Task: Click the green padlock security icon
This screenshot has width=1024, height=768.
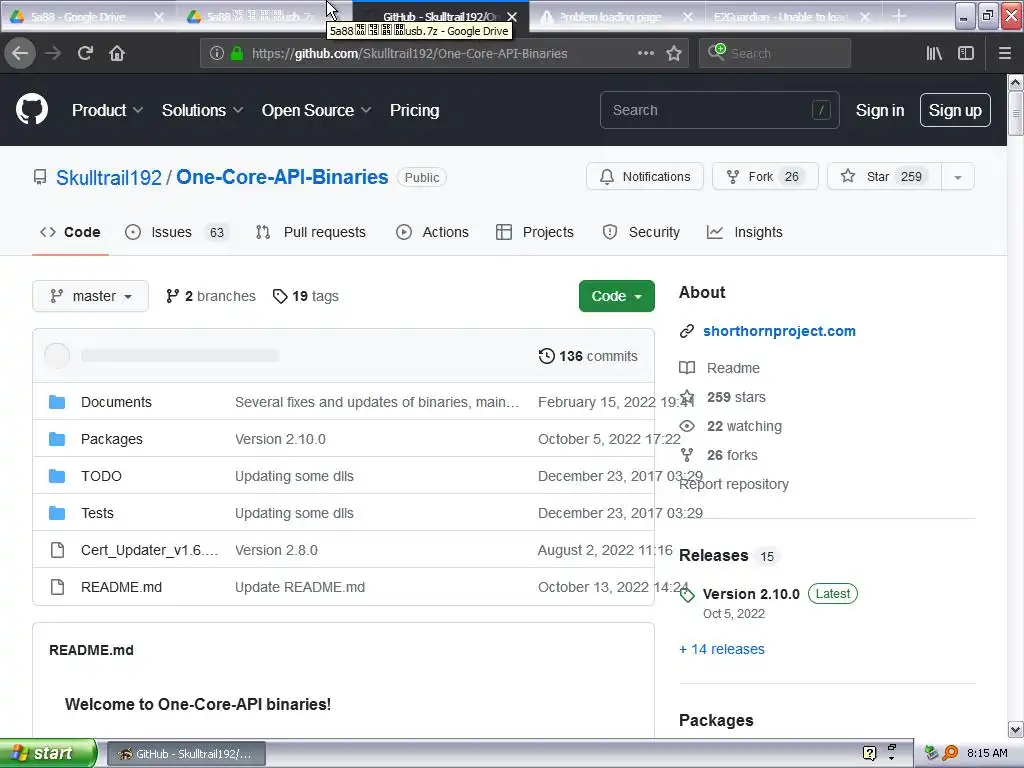Action: (237, 54)
